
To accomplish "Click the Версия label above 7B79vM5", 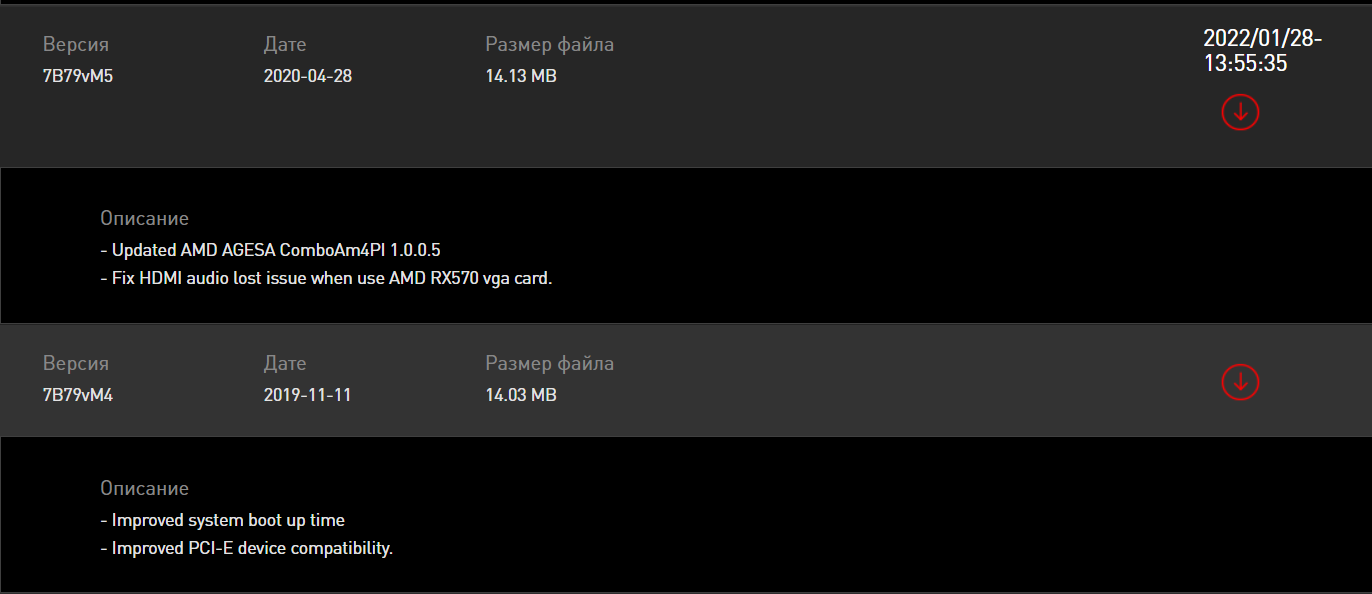I will point(76,44).
